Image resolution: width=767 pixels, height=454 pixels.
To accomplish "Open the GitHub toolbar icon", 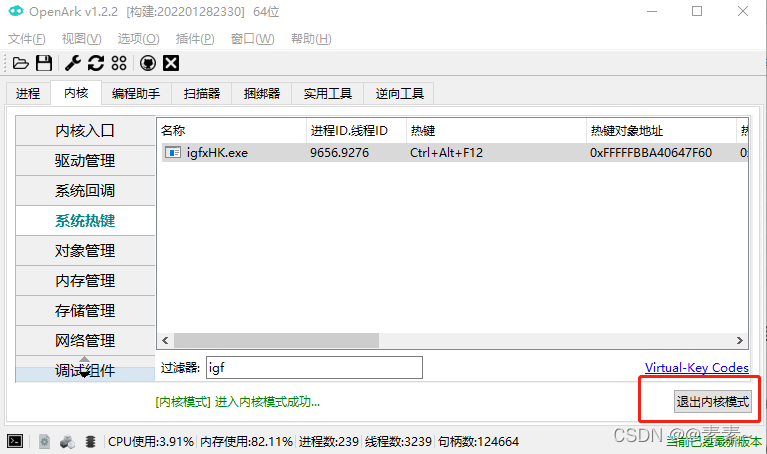I will pos(148,63).
